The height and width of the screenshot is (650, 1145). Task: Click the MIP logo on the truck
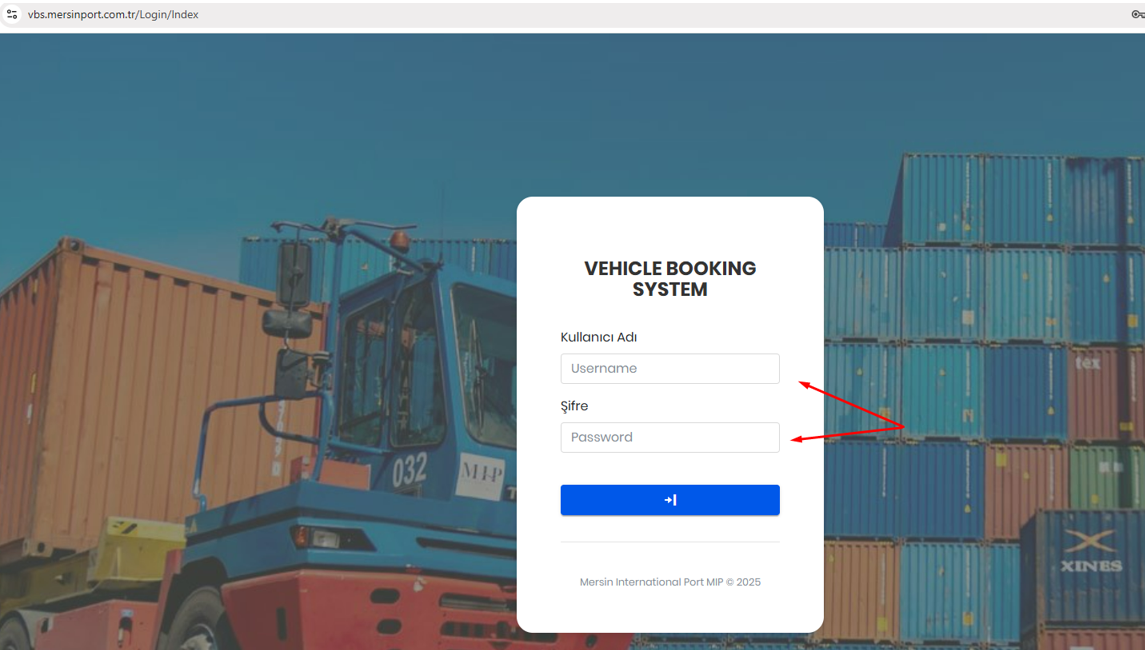(480, 473)
